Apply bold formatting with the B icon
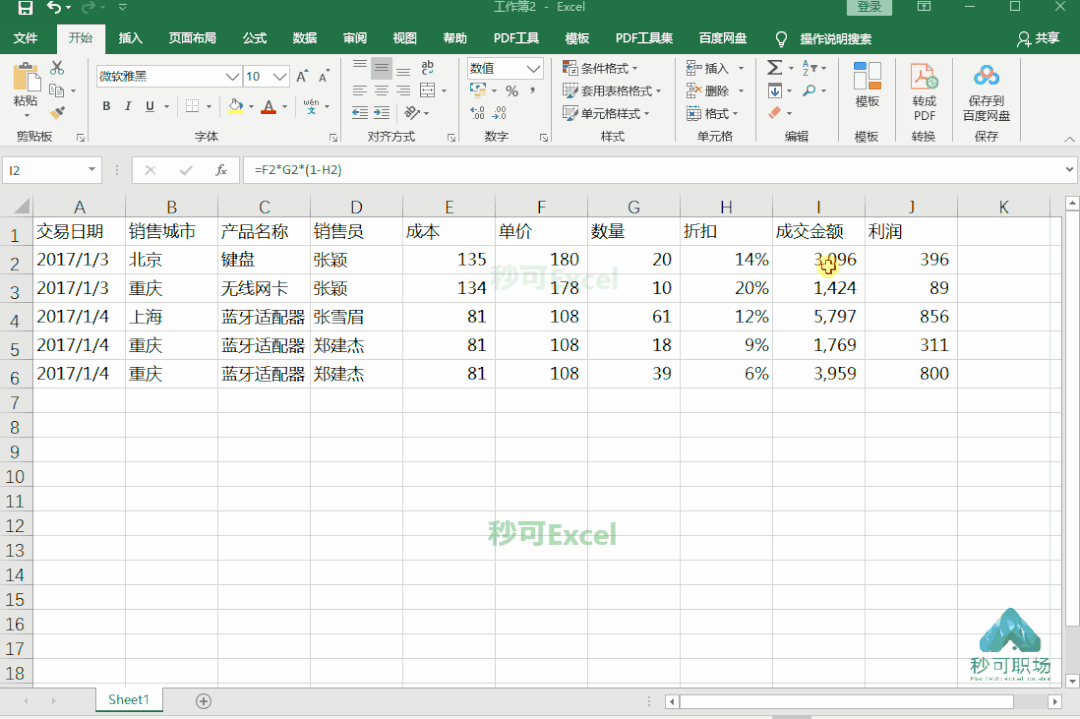This screenshot has height=719, width=1080. pos(106,106)
